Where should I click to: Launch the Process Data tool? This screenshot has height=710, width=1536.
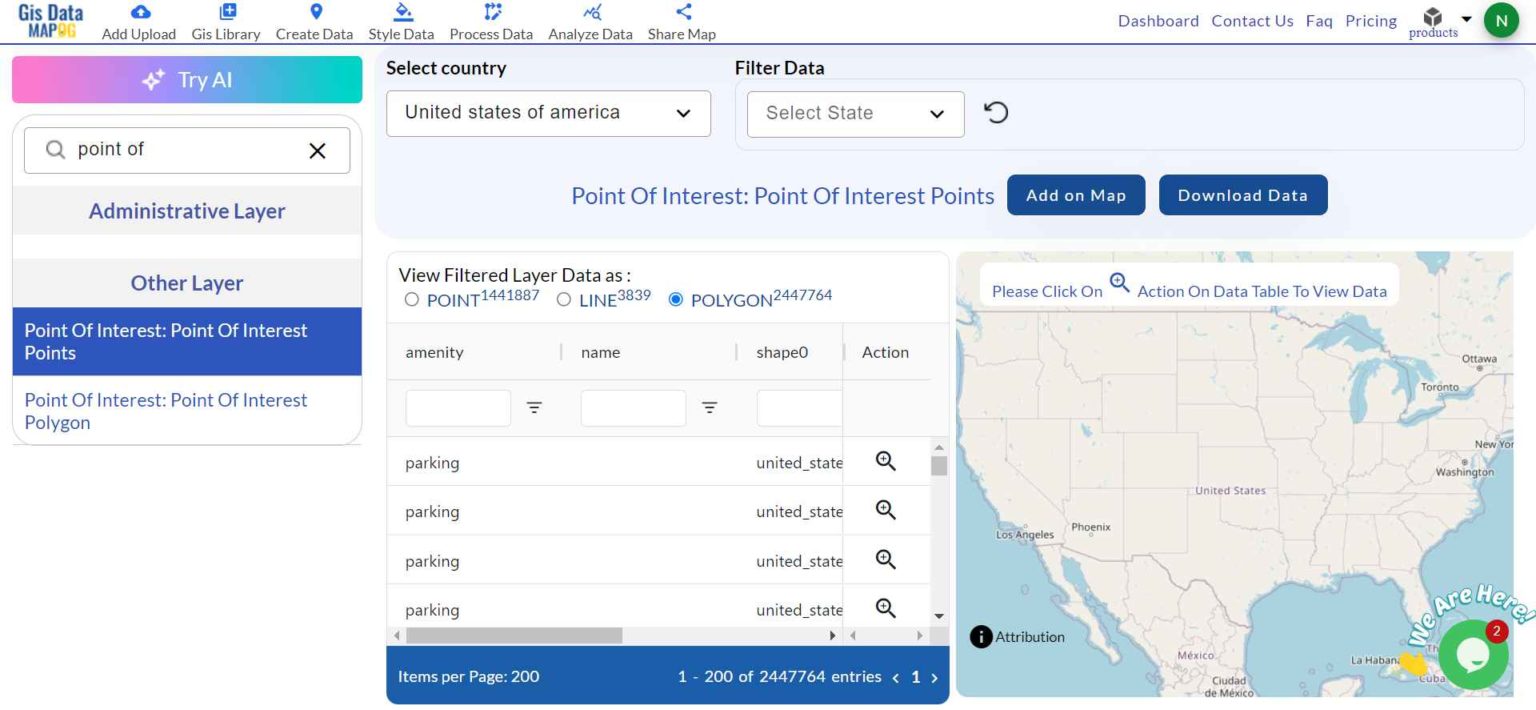[x=490, y=22]
